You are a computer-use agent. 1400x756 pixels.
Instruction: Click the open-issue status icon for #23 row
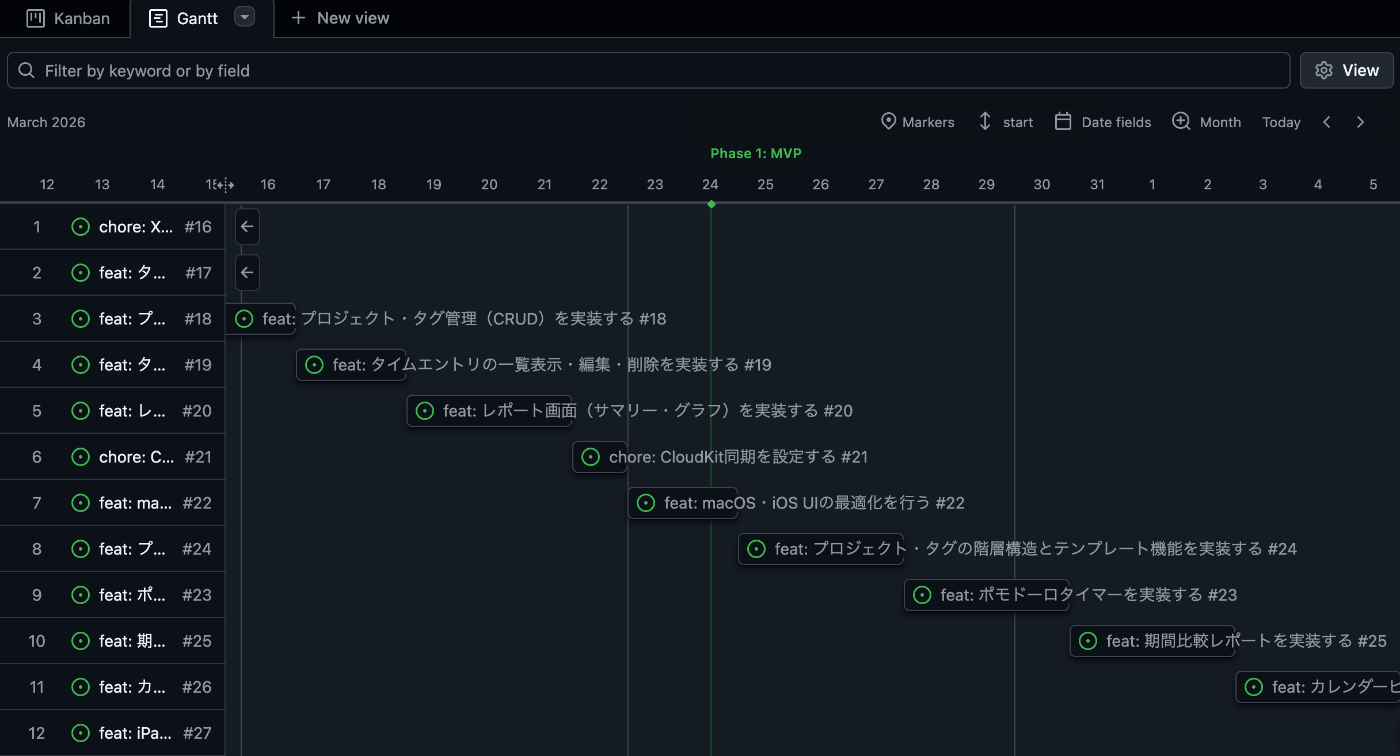pos(81,595)
